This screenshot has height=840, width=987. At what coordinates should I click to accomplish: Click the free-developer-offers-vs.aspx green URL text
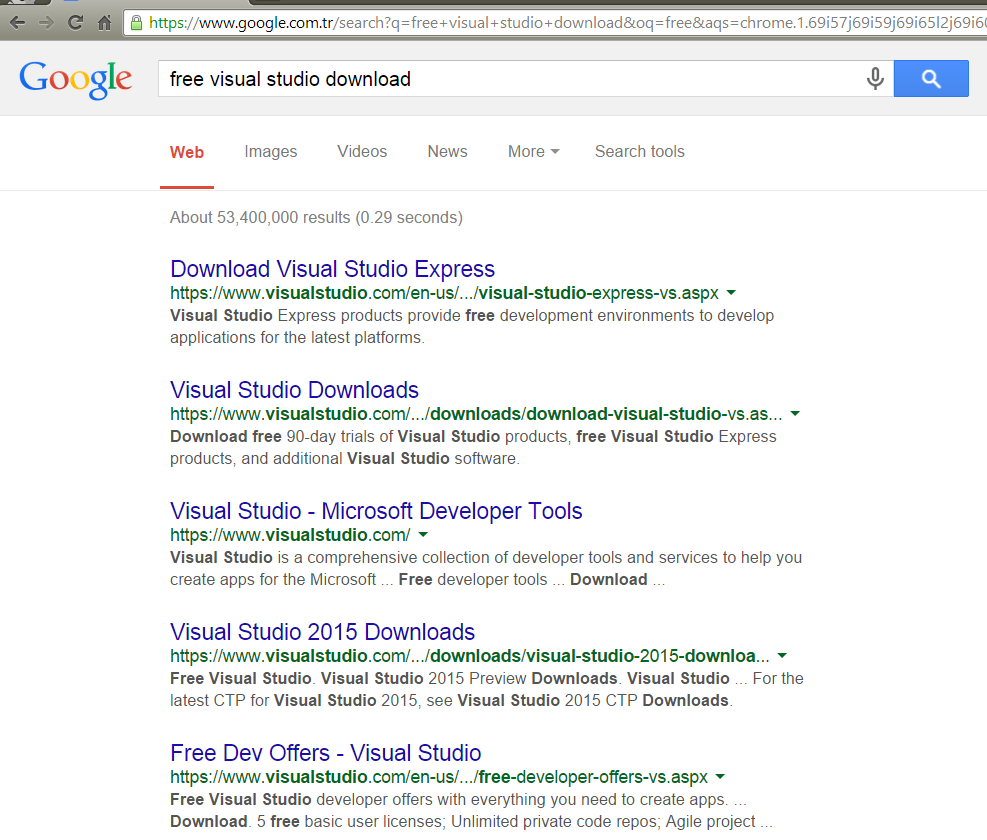[439, 776]
